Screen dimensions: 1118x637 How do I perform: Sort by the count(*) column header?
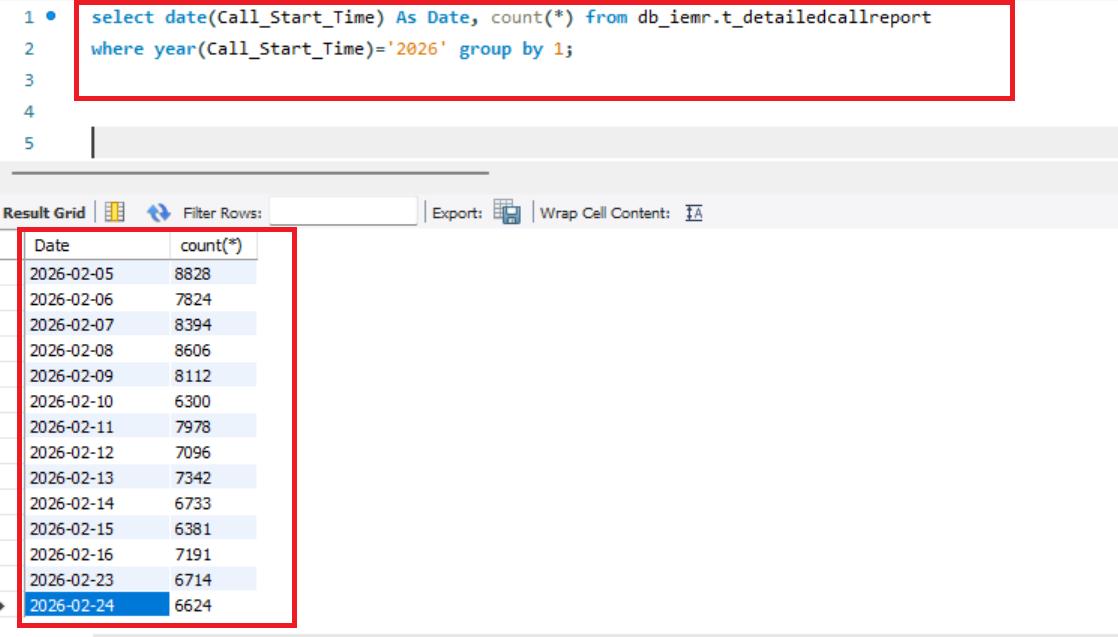(212, 245)
